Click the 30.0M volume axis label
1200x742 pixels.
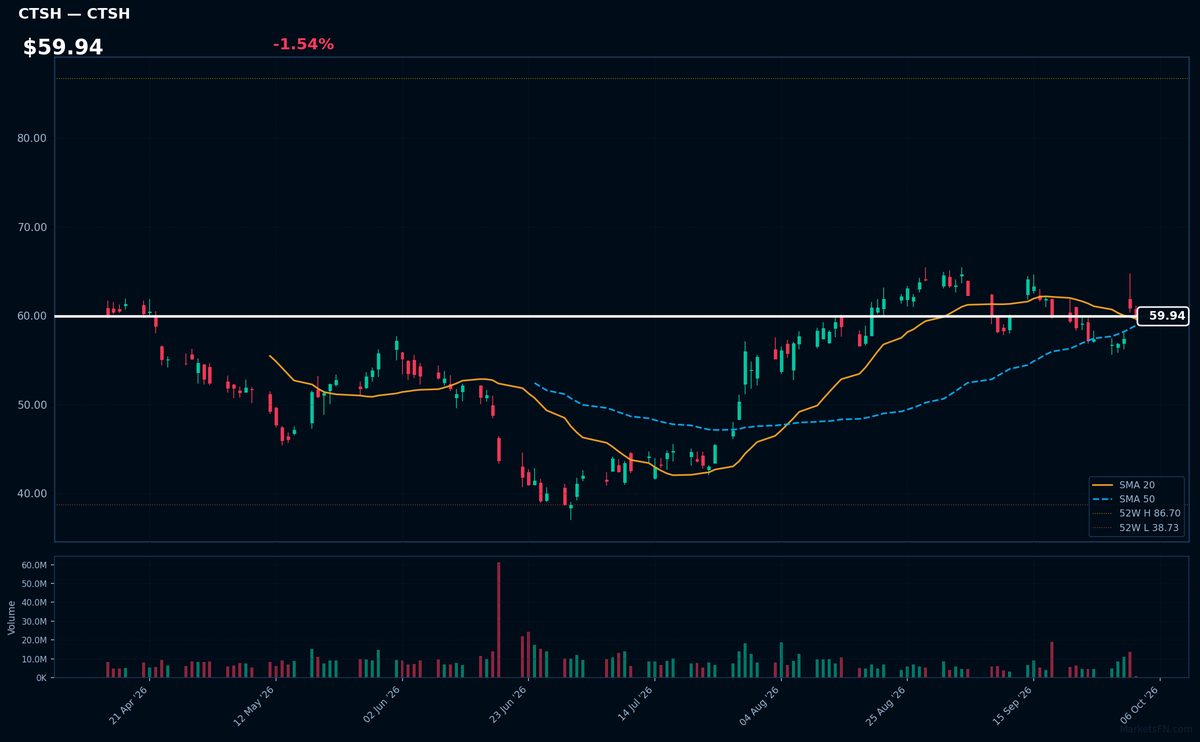pos(34,622)
